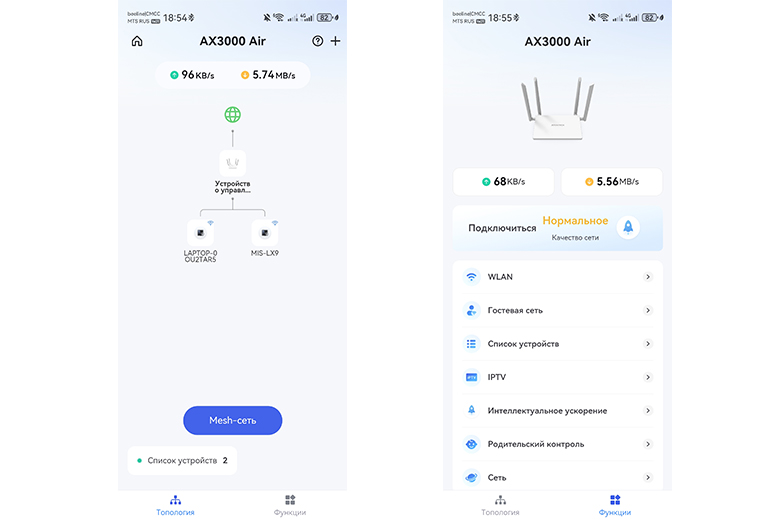
Task: Expand the IPTV row chevron
Action: point(648,377)
